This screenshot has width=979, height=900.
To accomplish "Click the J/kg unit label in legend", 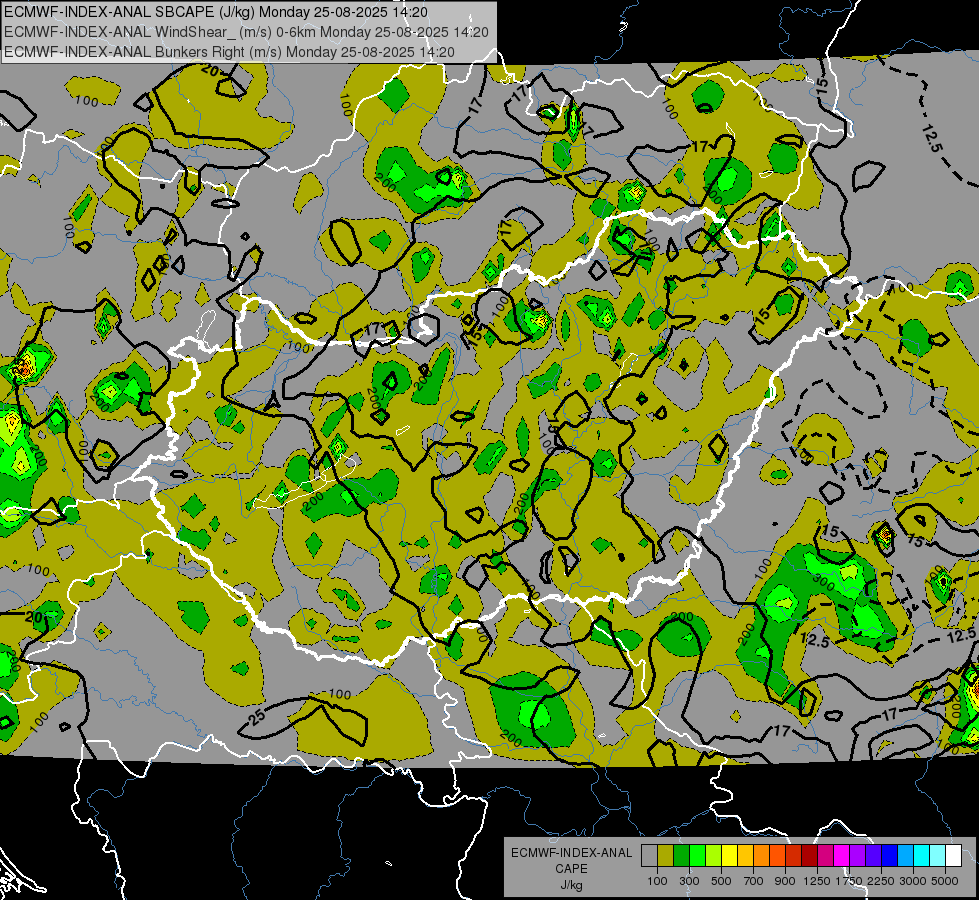I will pos(571,885).
